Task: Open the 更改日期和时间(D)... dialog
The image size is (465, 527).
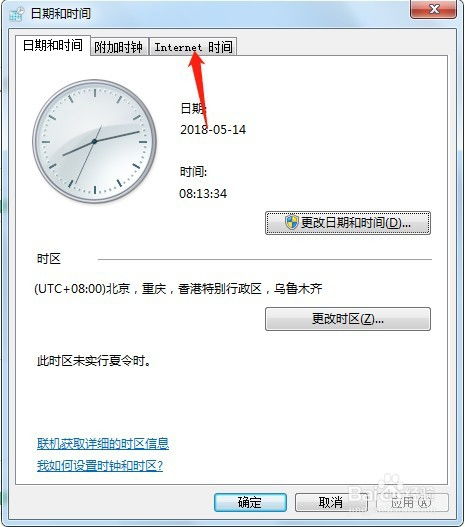Action: click(348, 223)
